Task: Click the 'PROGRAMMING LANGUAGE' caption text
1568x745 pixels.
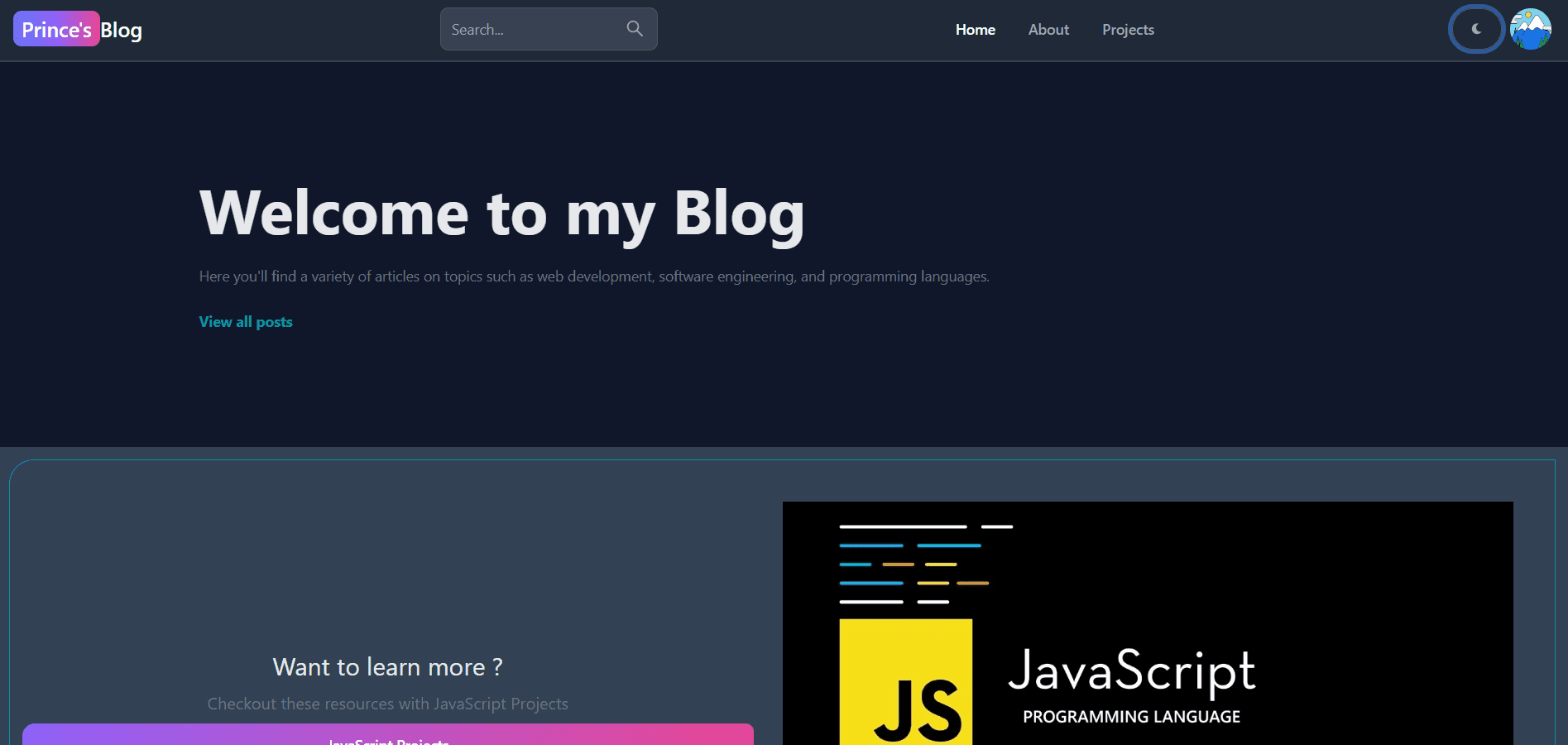Action: tap(1130, 717)
